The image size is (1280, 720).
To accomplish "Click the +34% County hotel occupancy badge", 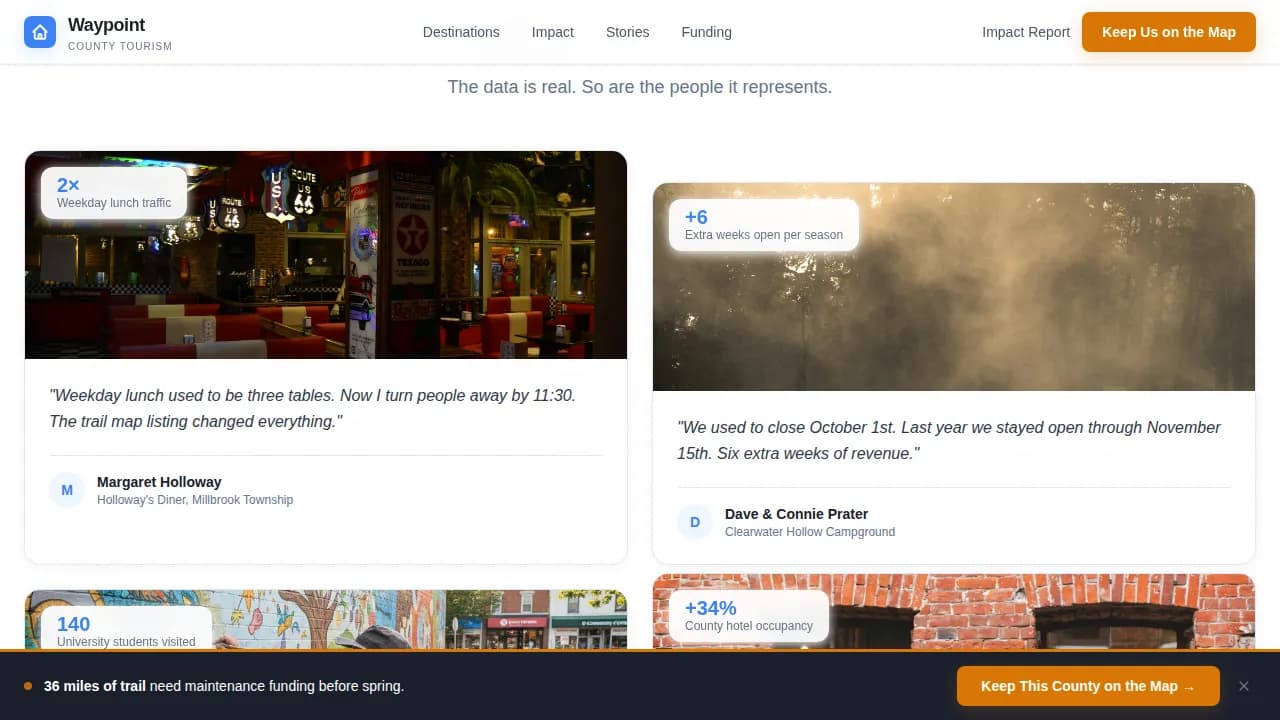I will pos(749,616).
